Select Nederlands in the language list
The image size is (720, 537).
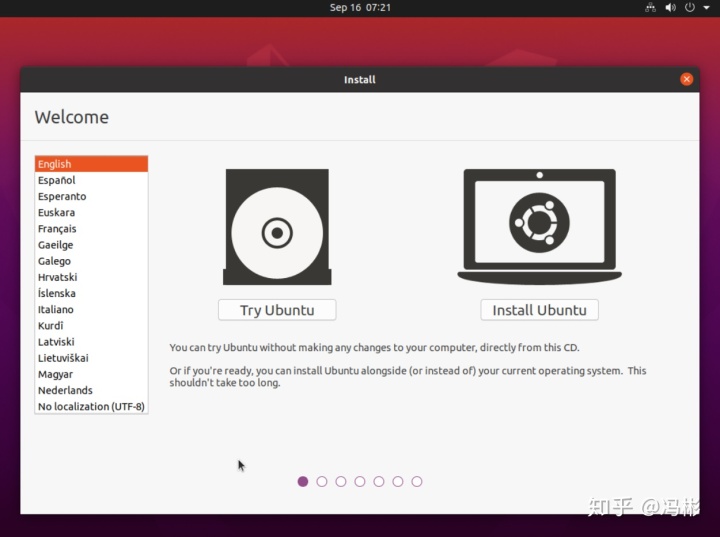click(91, 390)
